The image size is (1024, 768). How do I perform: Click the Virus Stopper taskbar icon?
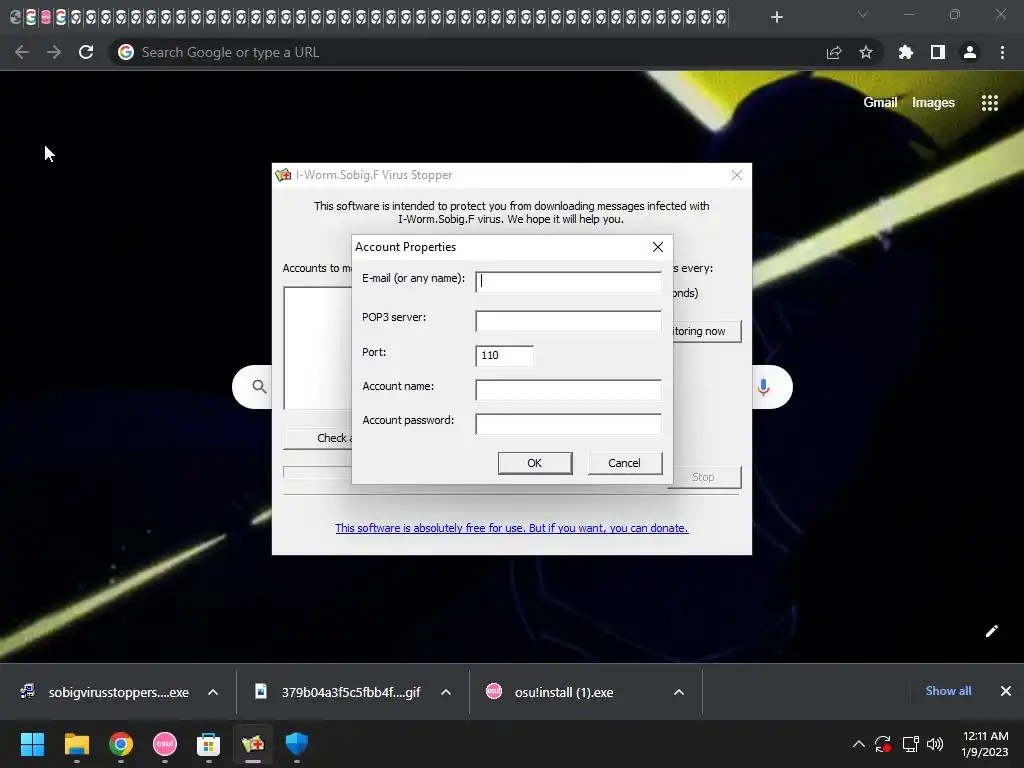click(x=253, y=744)
